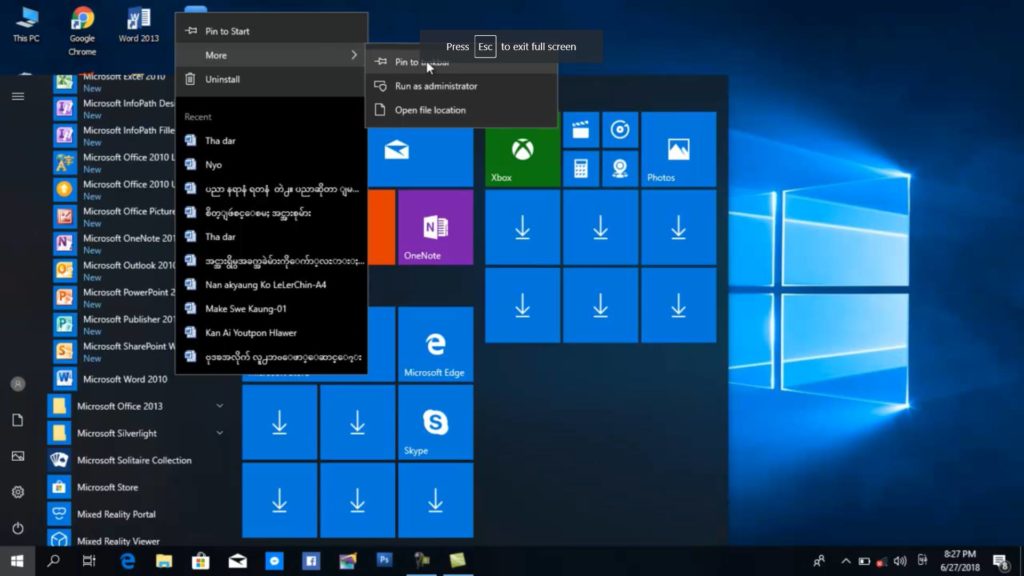Image resolution: width=1024 pixels, height=576 pixels.
Task: Click the battery tray icon
Action: click(864, 561)
